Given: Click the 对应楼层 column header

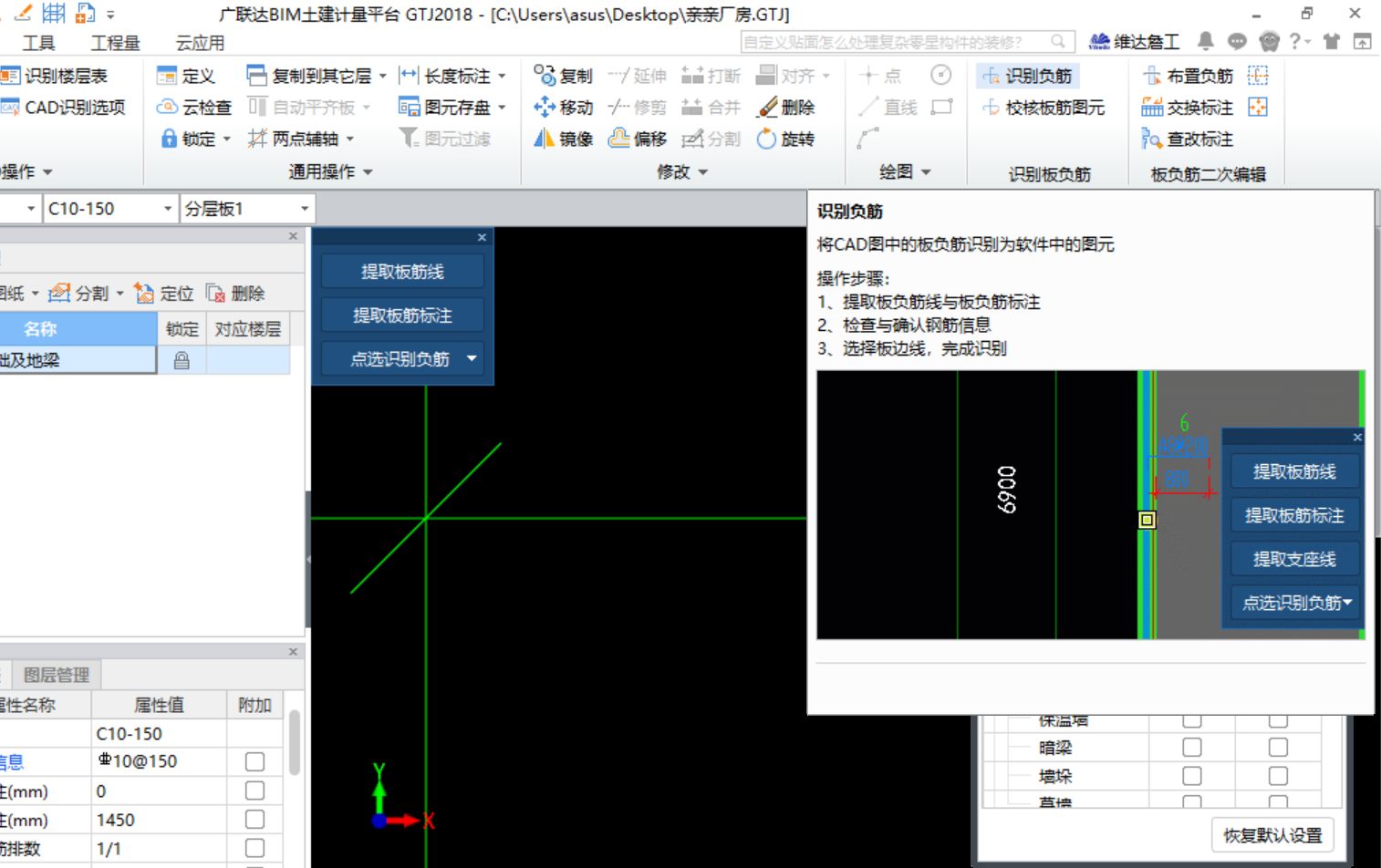Looking at the screenshot, I should (247, 329).
